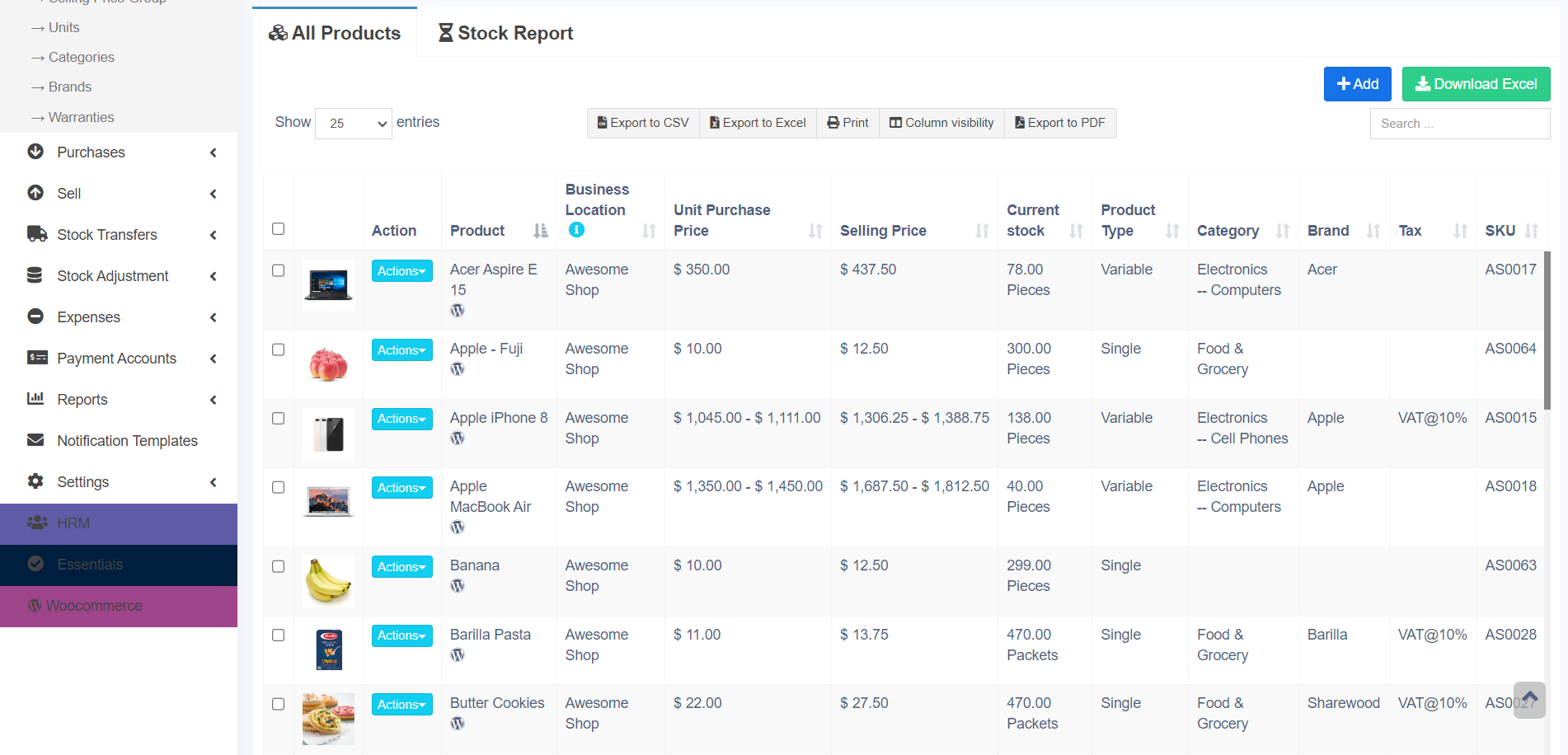Click the Stock Adjustment database icon
The width and height of the screenshot is (1568, 755).
pos(35,275)
